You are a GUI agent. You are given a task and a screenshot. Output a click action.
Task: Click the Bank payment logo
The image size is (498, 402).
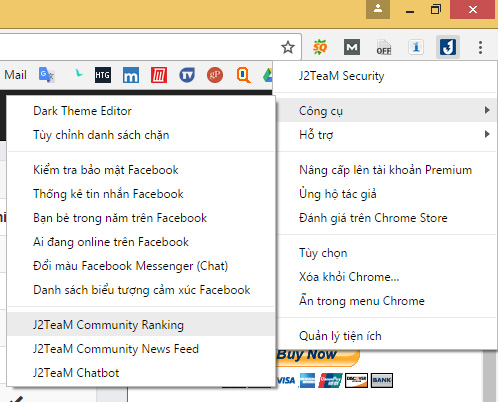382,380
